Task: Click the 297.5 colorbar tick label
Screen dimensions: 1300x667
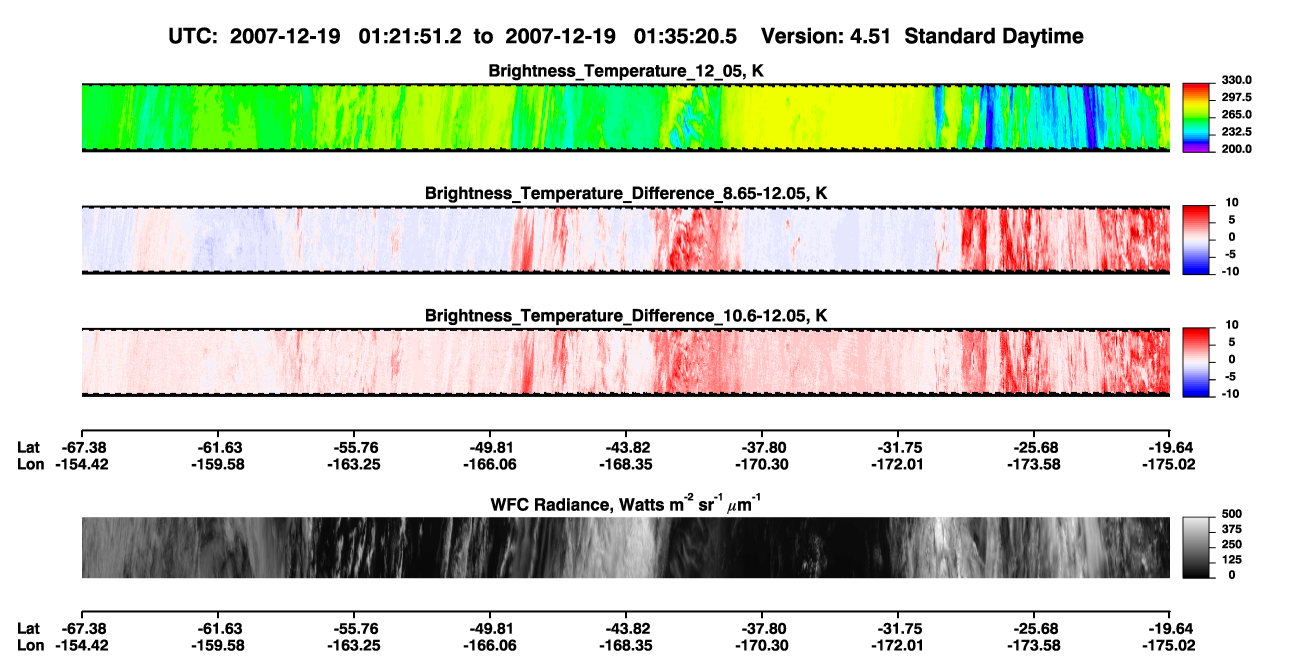Action: point(1236,97)
